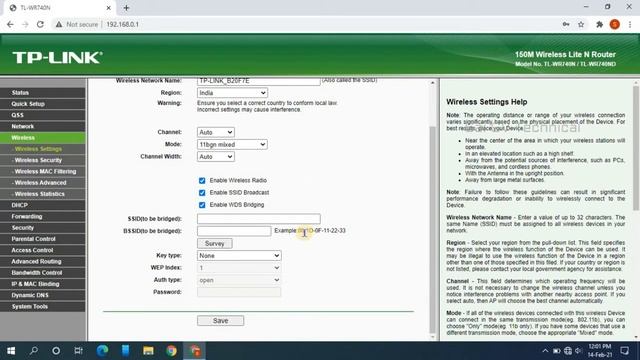Open Windows taskbar search
Viewport: 640px width, 360px height.
(34, 351)
